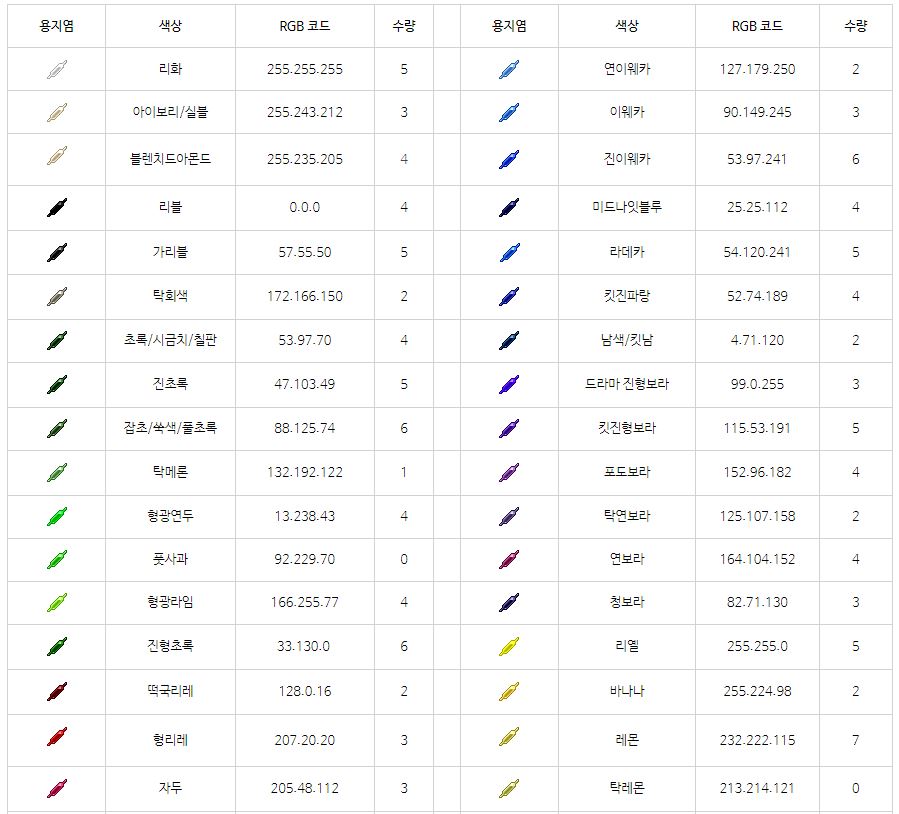The width and height of the screenshot is (899, 814).
Task: Click the 진이웨카 blue dye icon
Action: [x=509, y=160]
